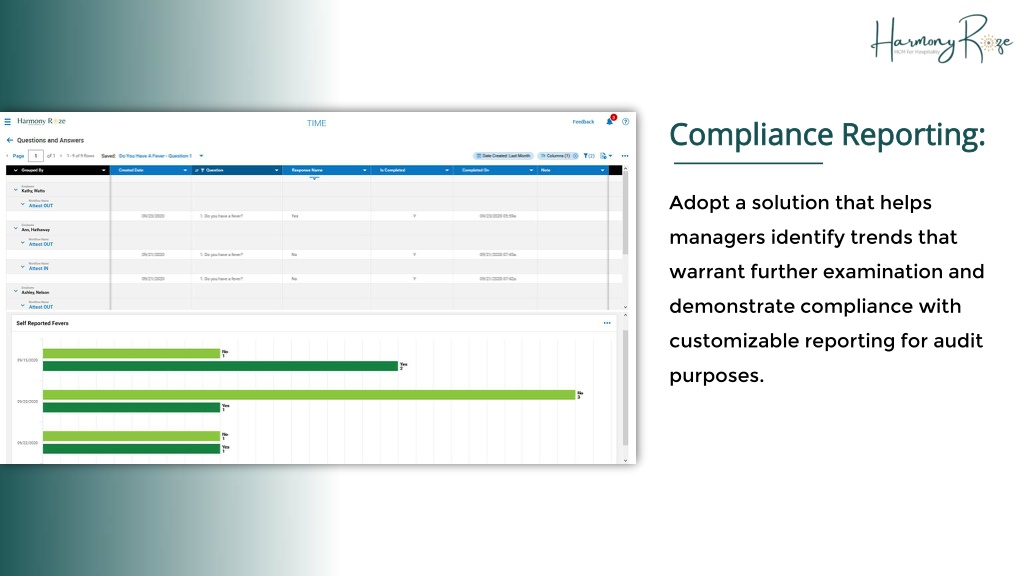
Task: Open the Is Completed column menu
Action: (x=447, y=170)
